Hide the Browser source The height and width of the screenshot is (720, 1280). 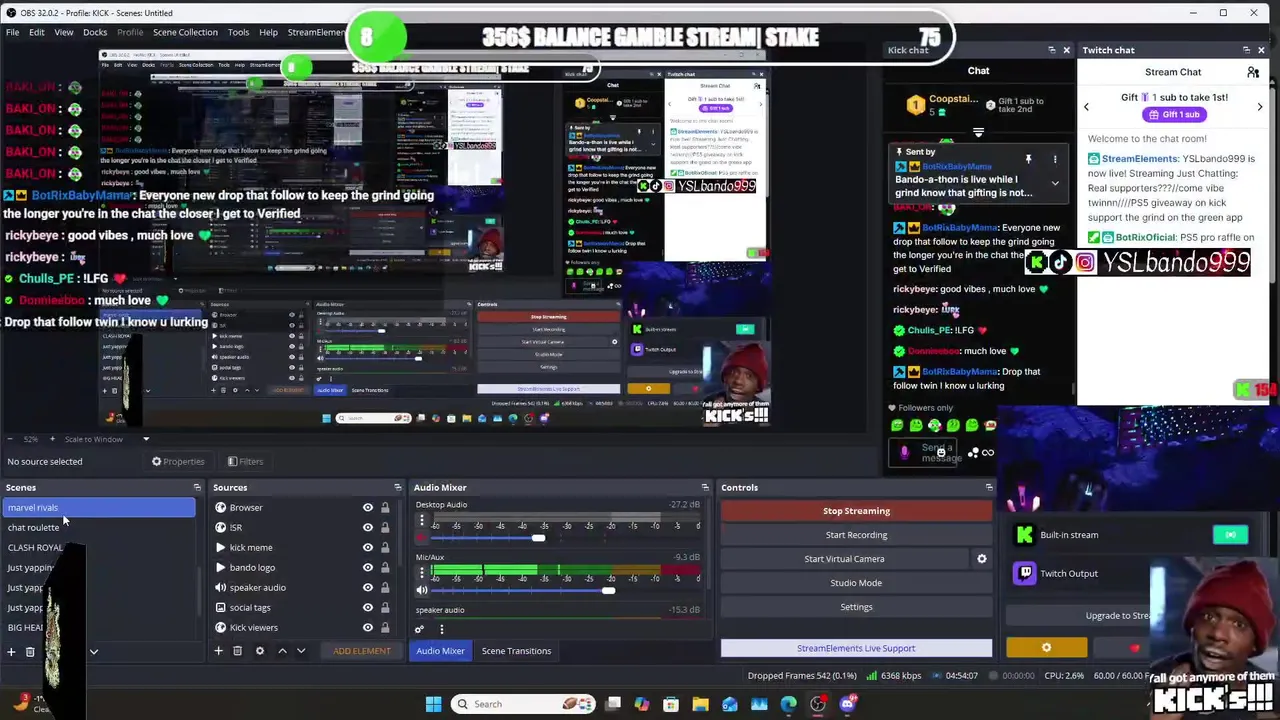[x=367, y=508]
